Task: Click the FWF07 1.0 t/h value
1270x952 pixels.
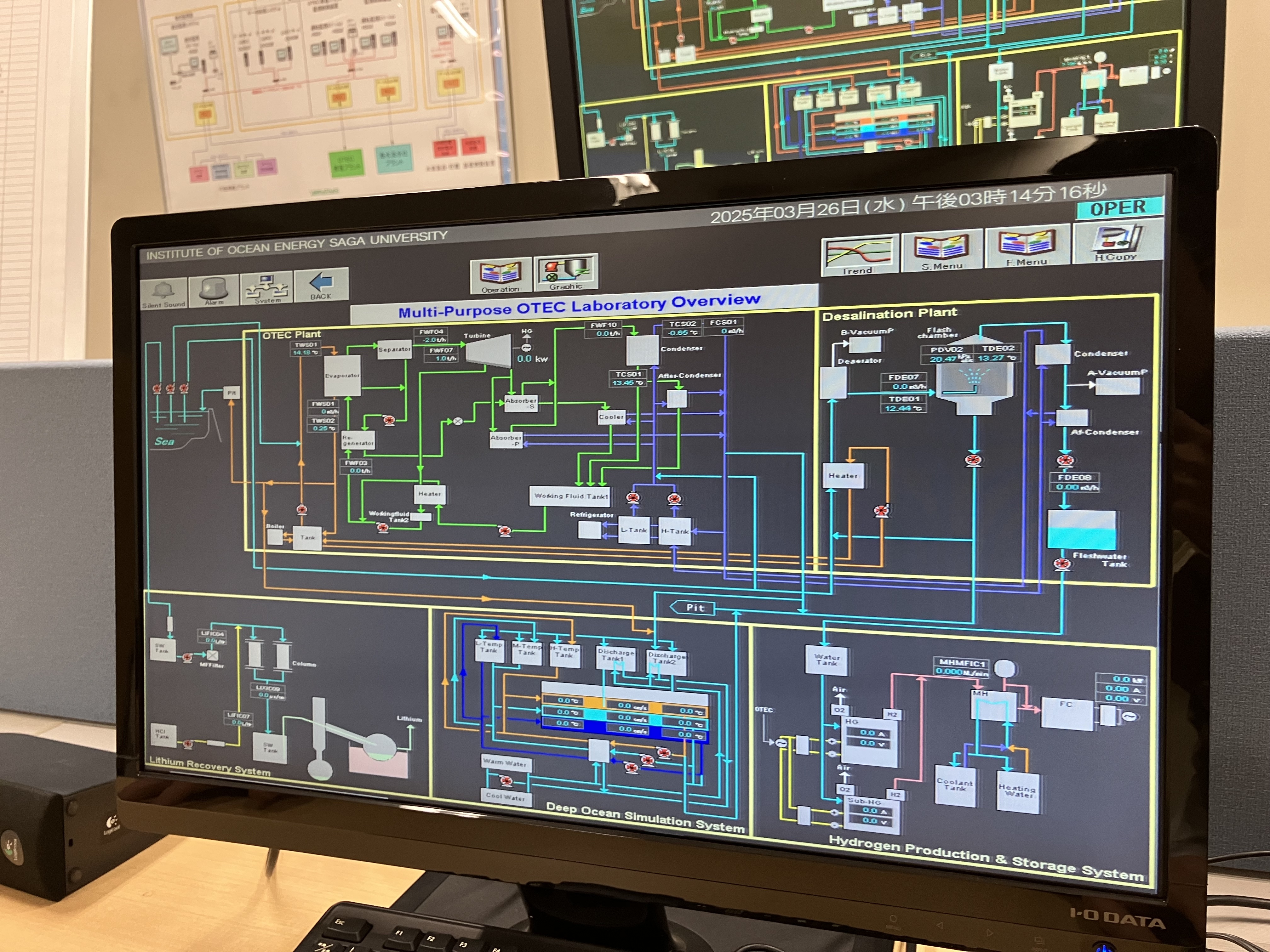Action: tap(441, 358)
